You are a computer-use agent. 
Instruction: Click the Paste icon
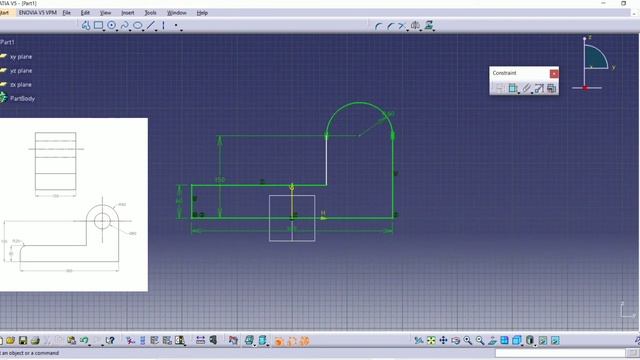(x=71, y=340)
